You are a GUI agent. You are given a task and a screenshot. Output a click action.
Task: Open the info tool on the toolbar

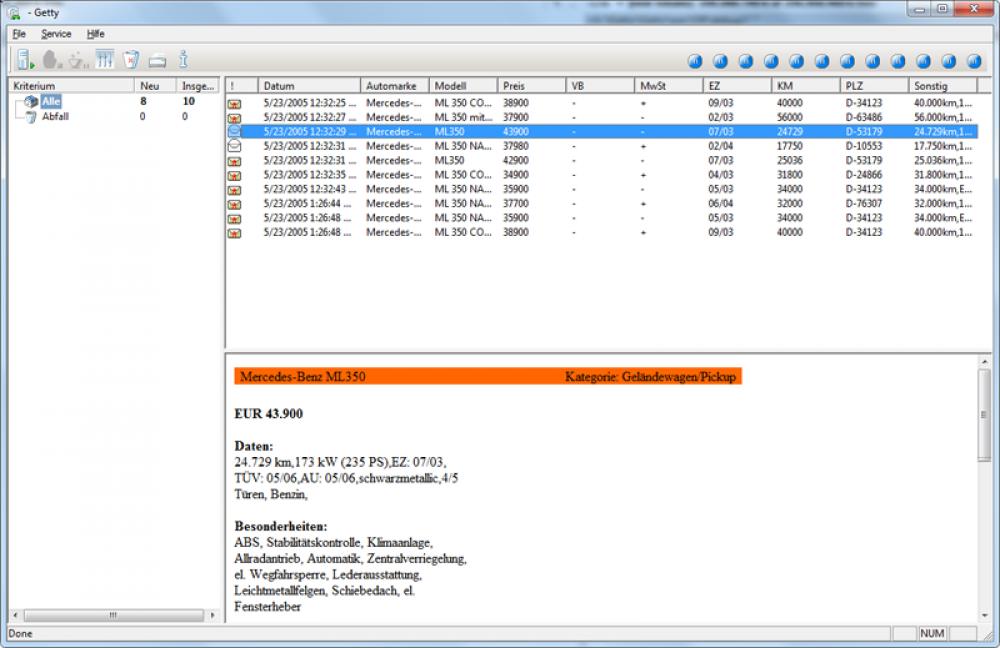pos(184,58)
